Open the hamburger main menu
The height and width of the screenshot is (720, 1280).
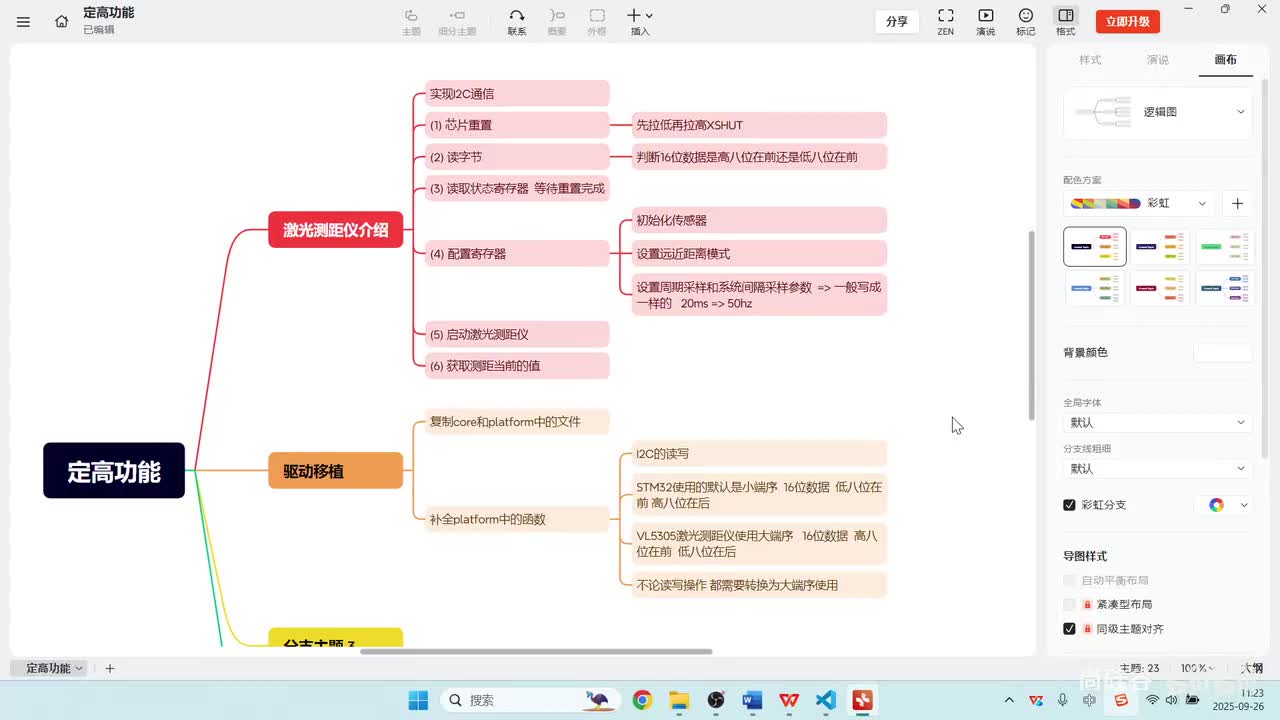point(23,21)
